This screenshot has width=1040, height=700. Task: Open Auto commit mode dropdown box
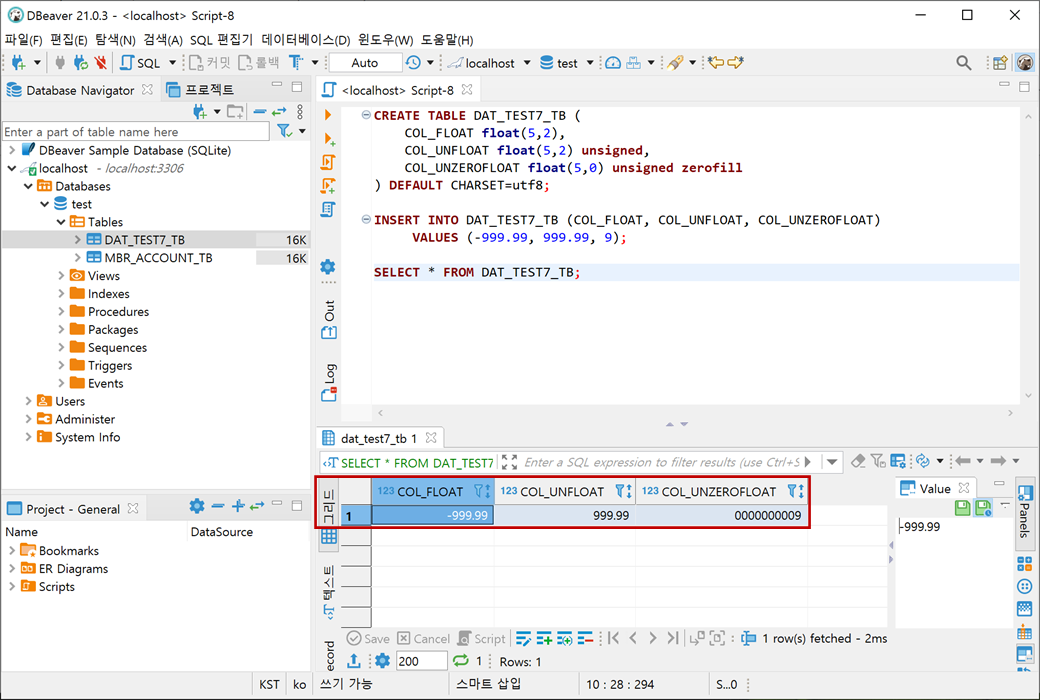(365, 63)
